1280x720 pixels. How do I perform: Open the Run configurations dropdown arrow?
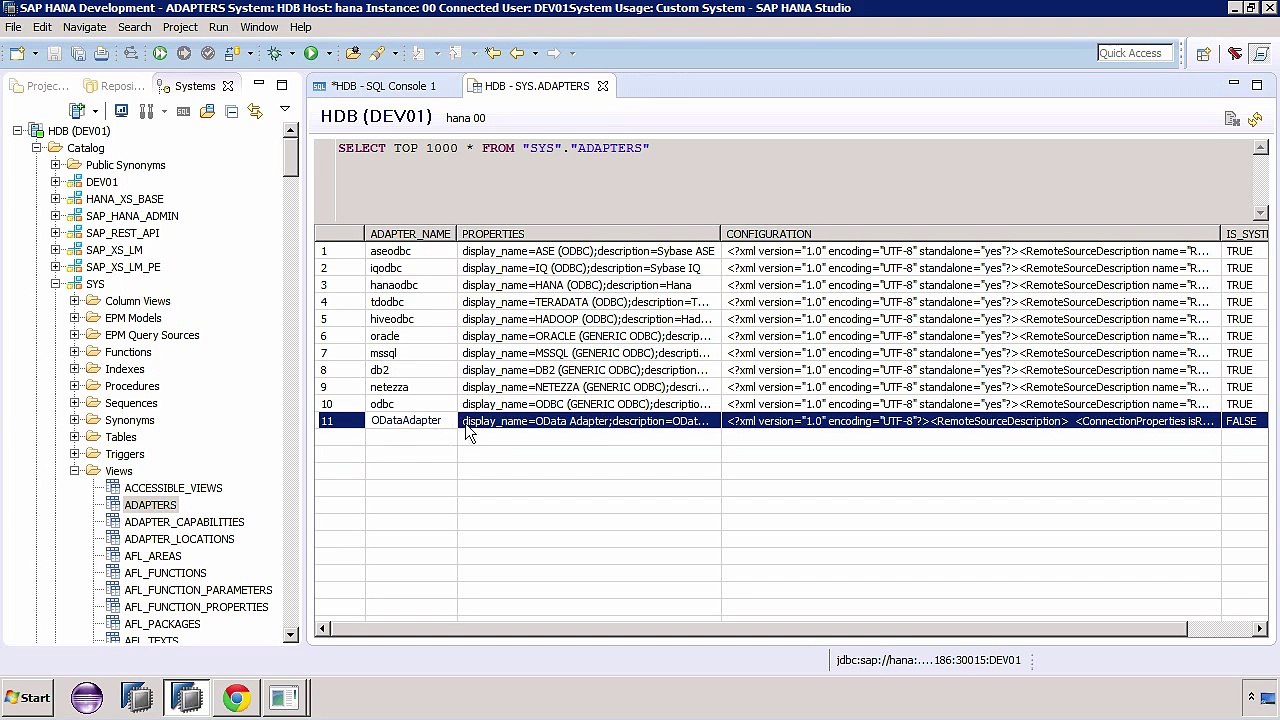point(328,54)
